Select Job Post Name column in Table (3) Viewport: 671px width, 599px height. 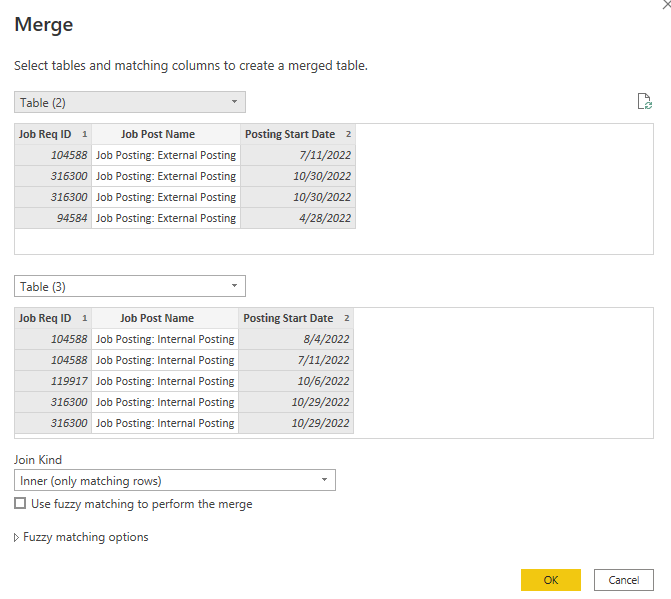coord(165,318)
